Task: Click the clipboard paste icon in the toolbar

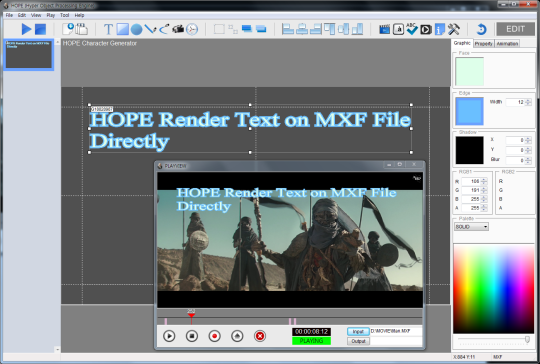Action: (x=81, y=29)
